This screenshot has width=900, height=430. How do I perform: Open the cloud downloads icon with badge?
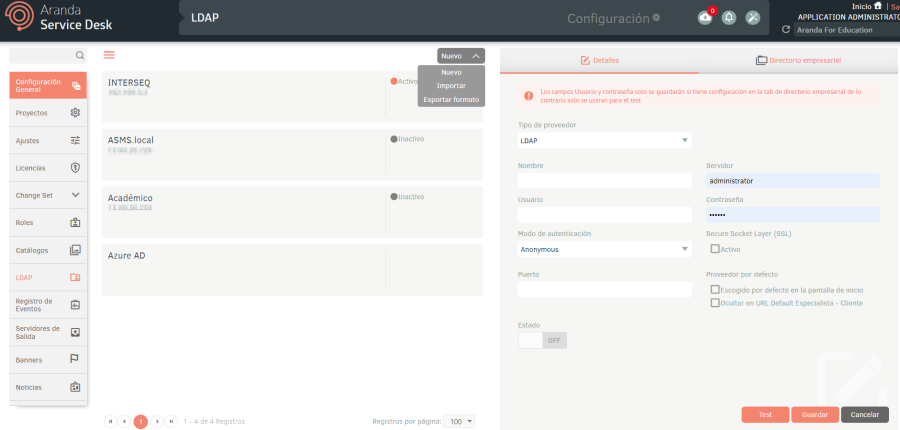(x=705, y=18)
